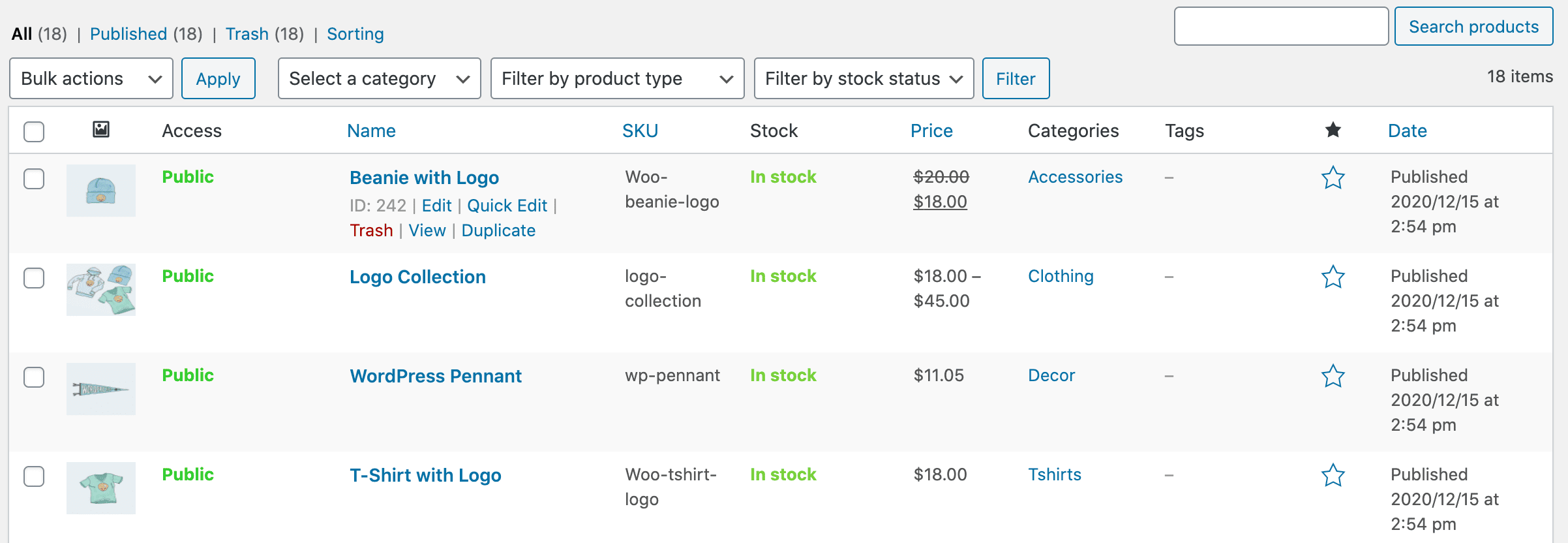1568x543 pixels.
Task: Toggle featured star for T-Shirt with Logo
Action: 1333,475
